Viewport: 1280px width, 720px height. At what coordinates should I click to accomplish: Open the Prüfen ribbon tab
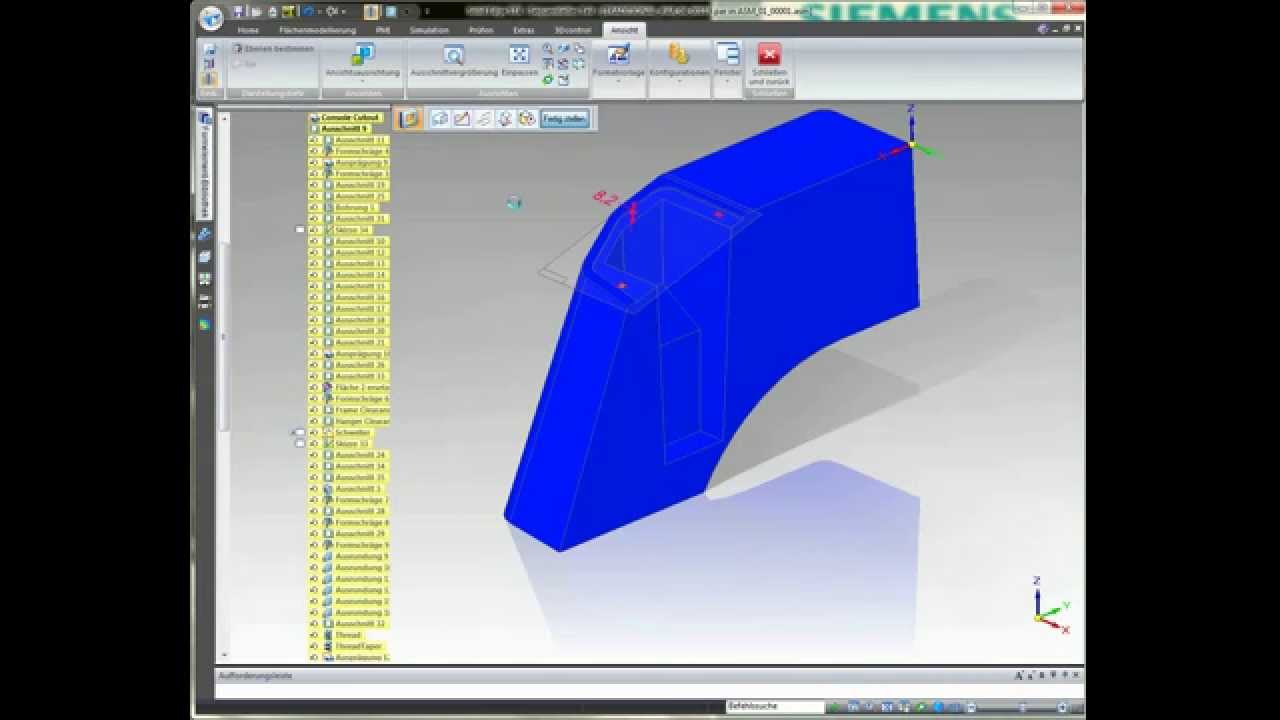click(x=481, y=30)
